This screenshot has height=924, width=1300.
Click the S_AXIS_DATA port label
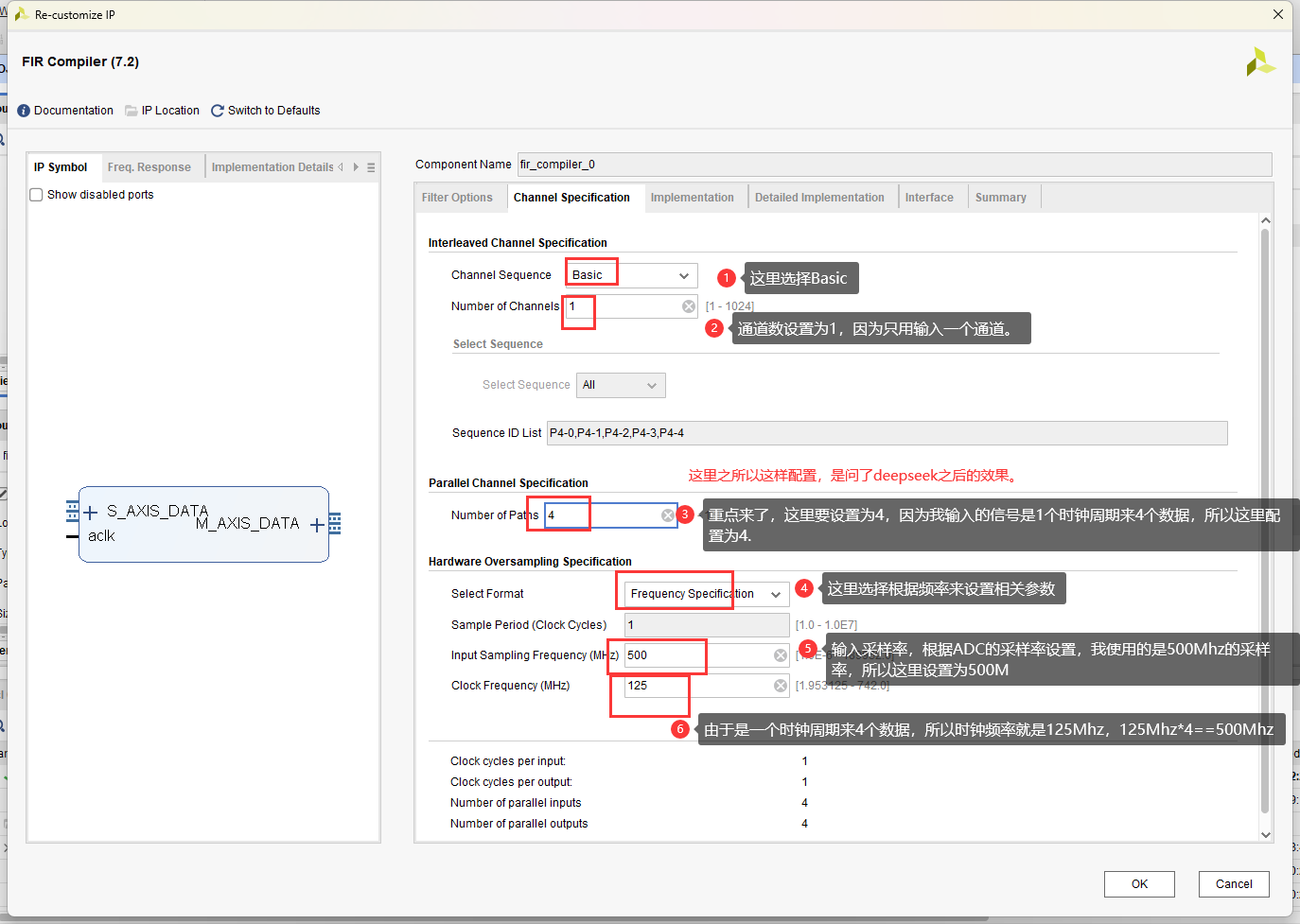point(157,511)
